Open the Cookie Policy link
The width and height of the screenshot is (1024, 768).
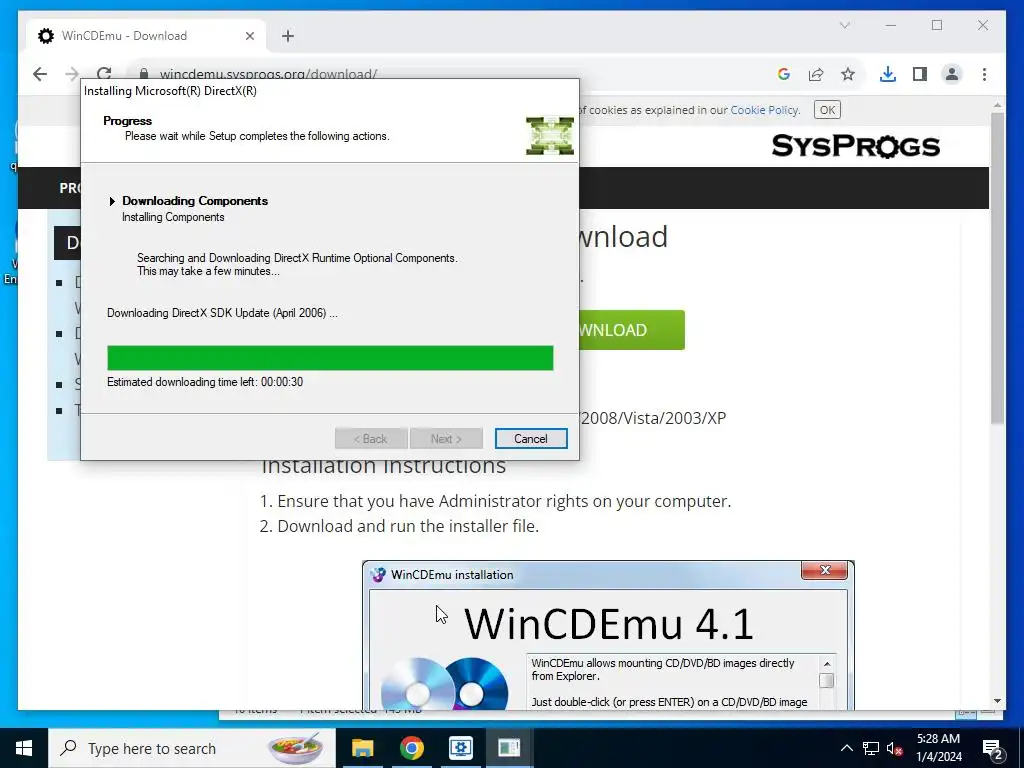click(764, 110)
